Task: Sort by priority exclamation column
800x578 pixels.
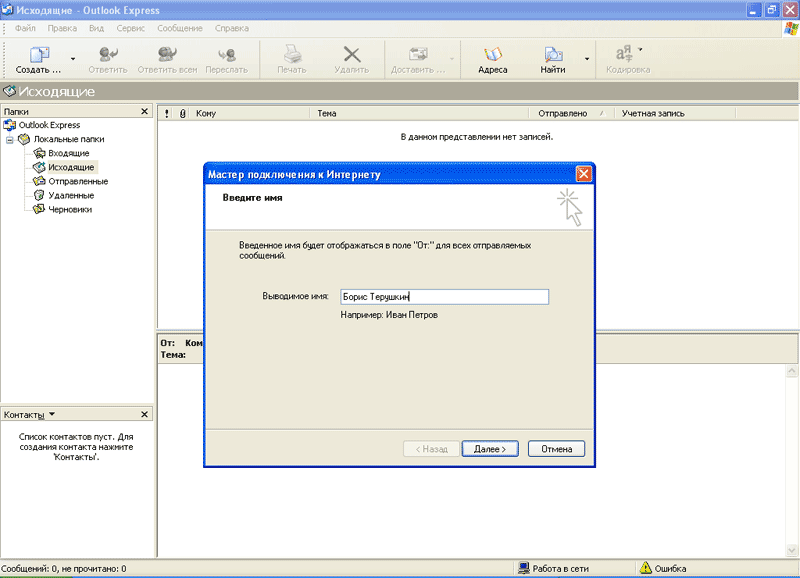Action: 167,113
